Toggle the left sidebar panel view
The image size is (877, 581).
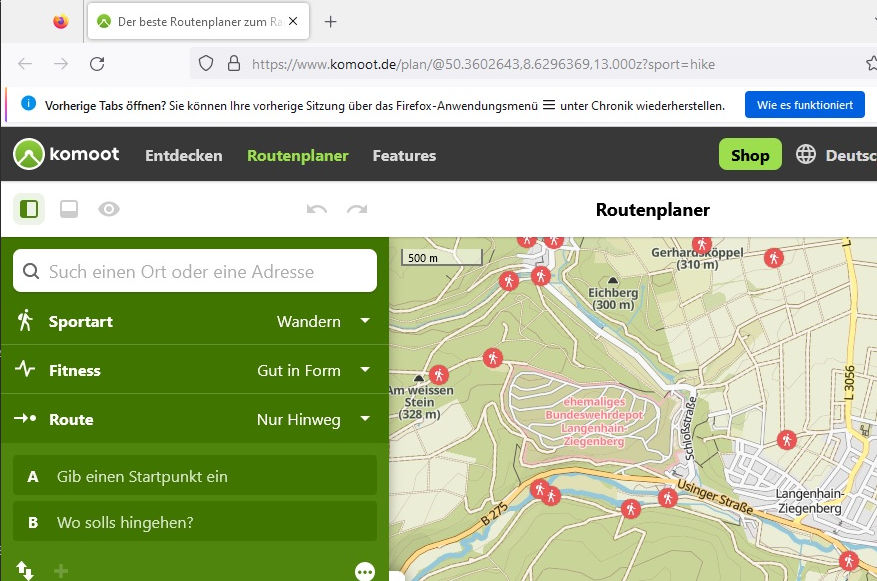tap(29, 209)
